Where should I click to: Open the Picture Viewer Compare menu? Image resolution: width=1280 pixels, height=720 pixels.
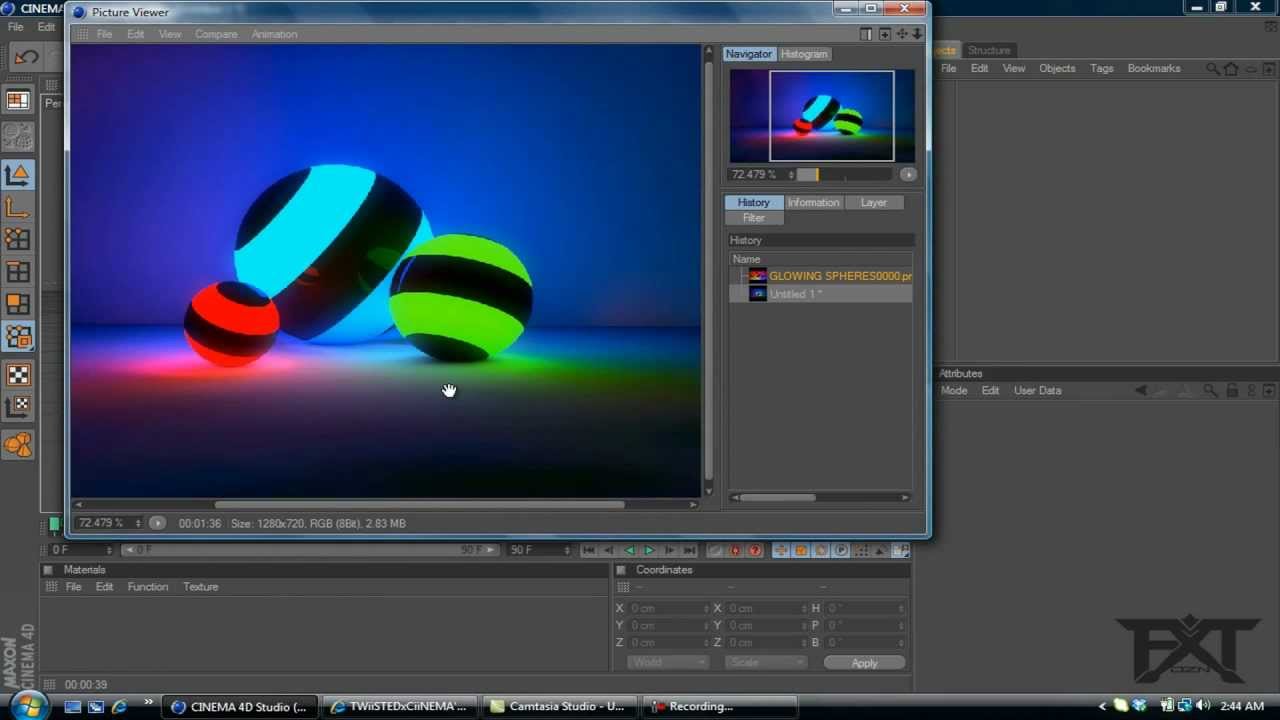(x=216, y=34)
